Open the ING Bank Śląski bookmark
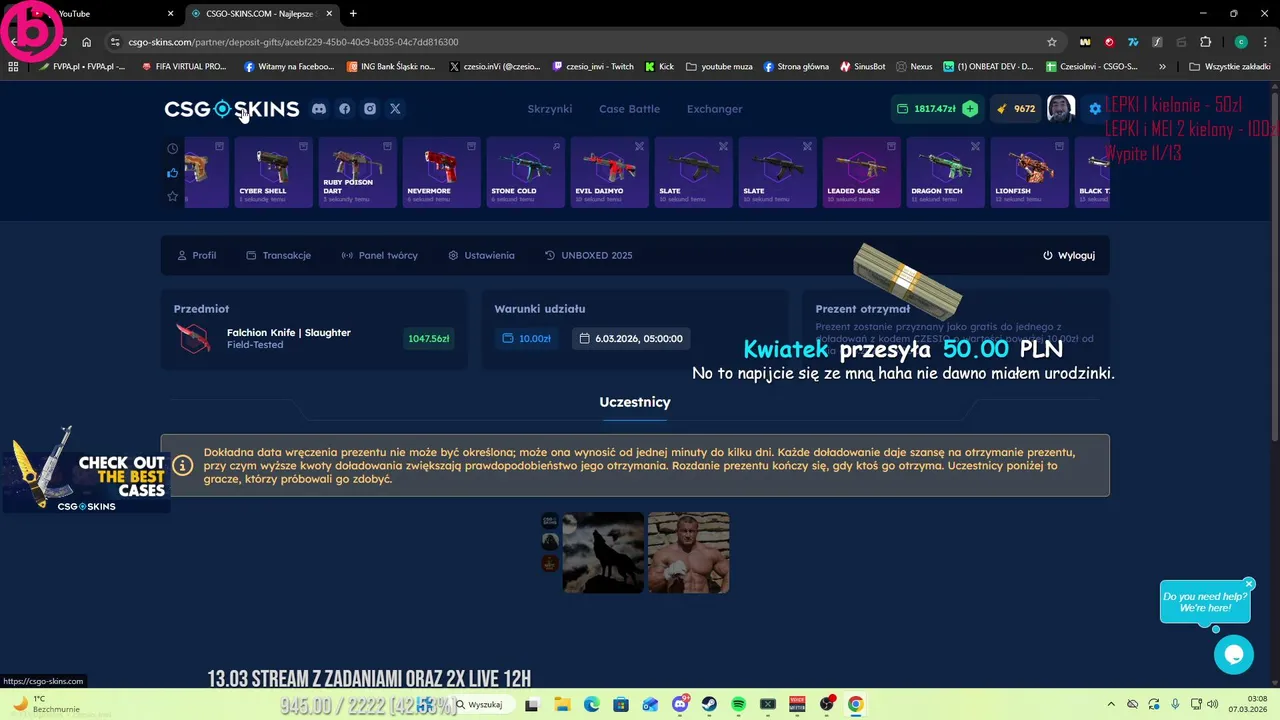This screenshot has height=720, width=1280. 391,67
